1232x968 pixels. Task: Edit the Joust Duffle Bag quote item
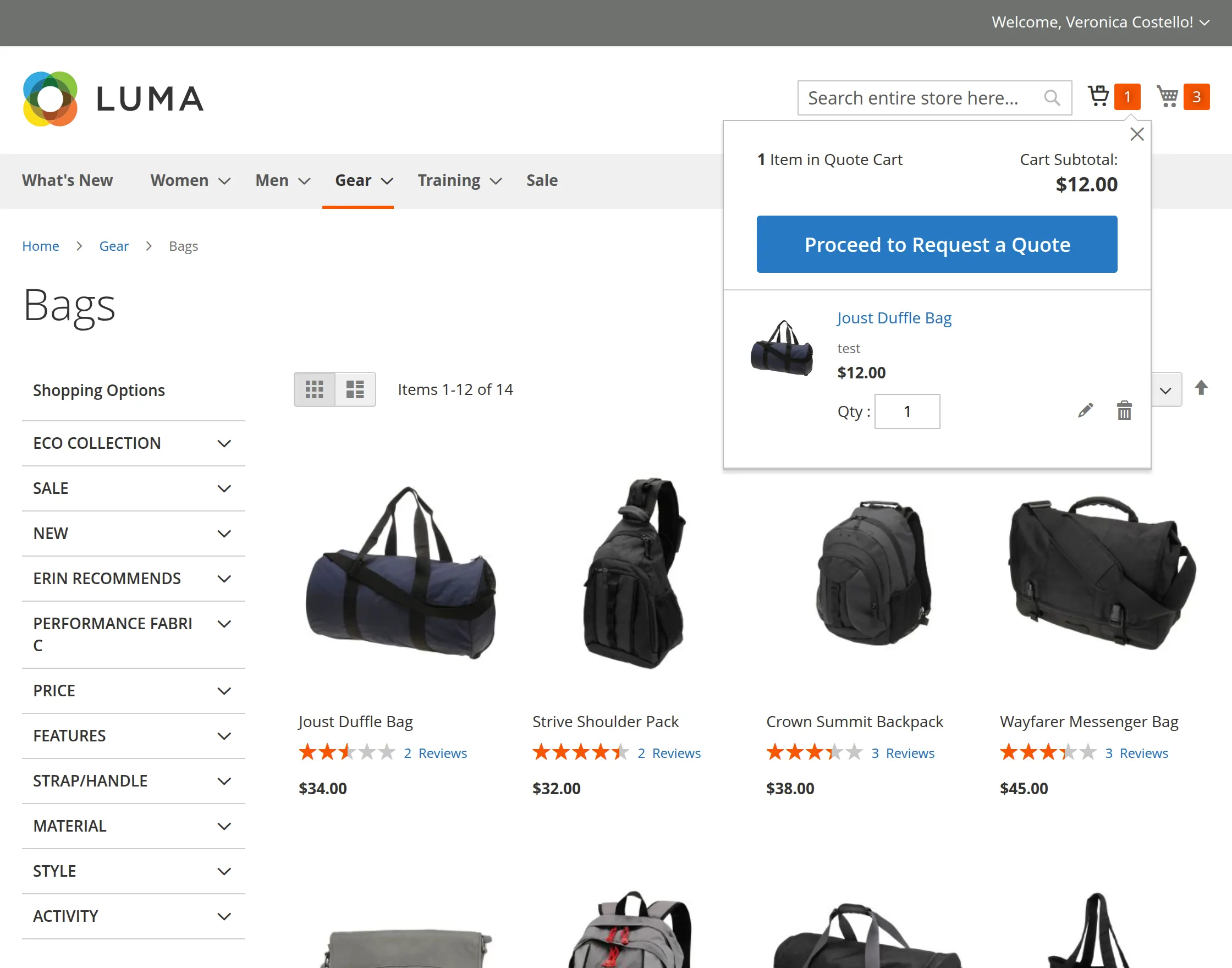1085,410
